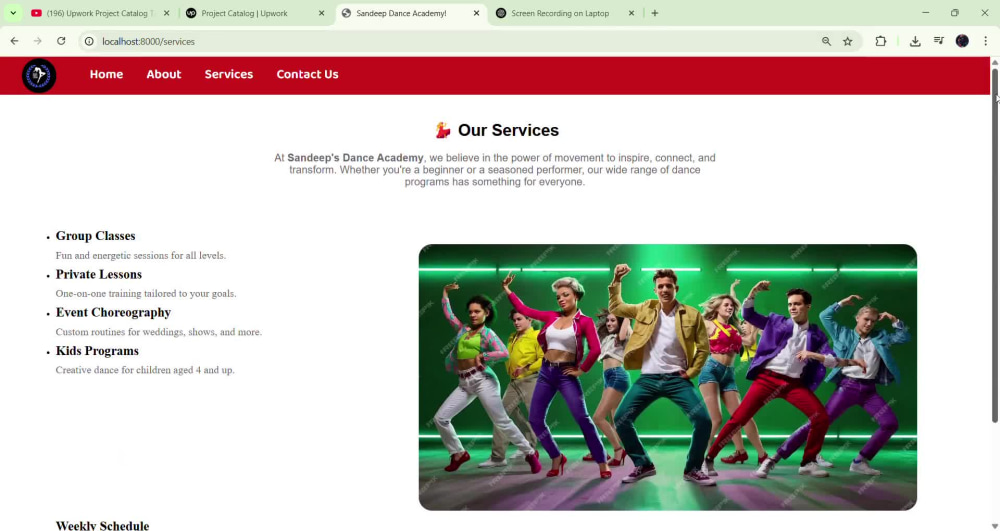1000x531 pixels.
Task: Close the Sandeep Dance Academy tab
Action: click(x=476, y=13)
